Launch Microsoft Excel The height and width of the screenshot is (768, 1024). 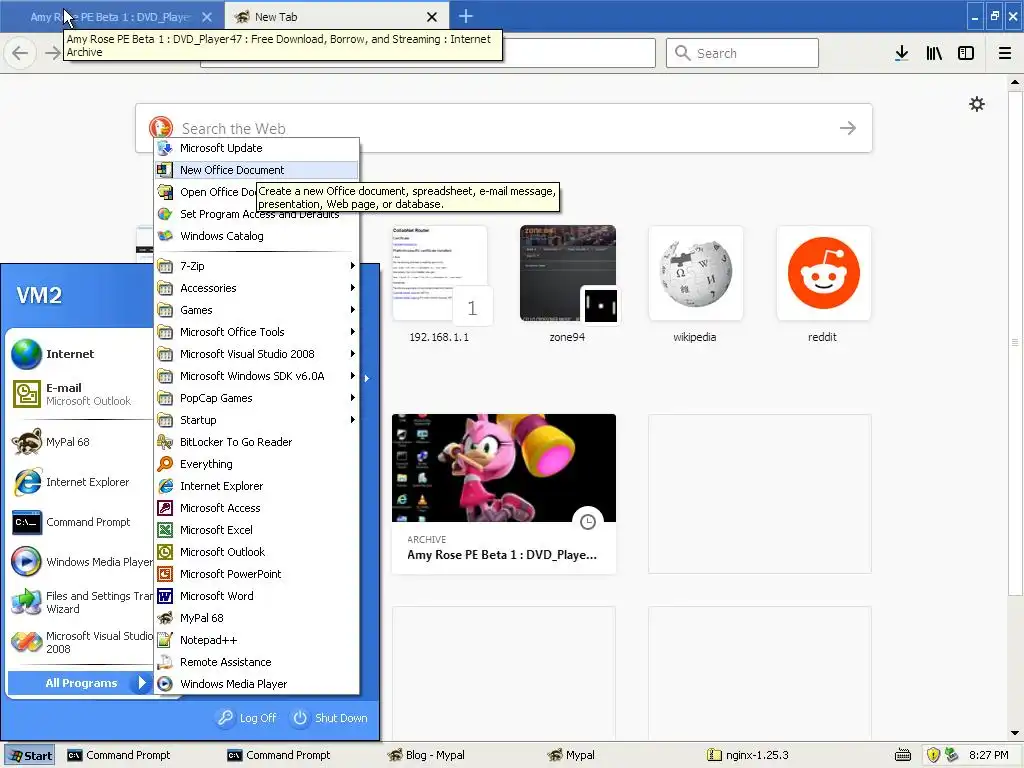point(257,530)
